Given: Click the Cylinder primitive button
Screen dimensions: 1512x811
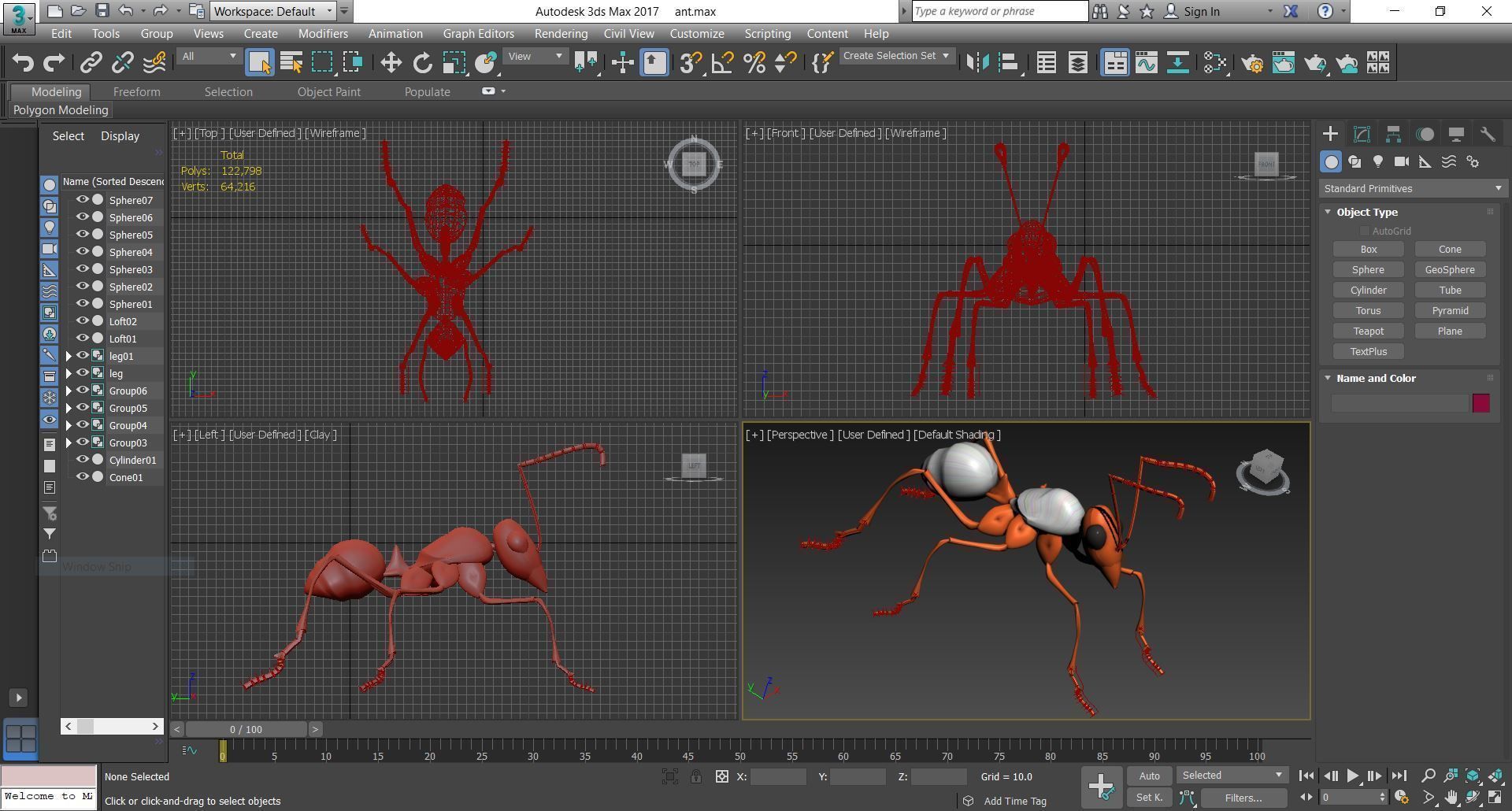Looking at the screenshot, I should click(x=1369, y=291).
